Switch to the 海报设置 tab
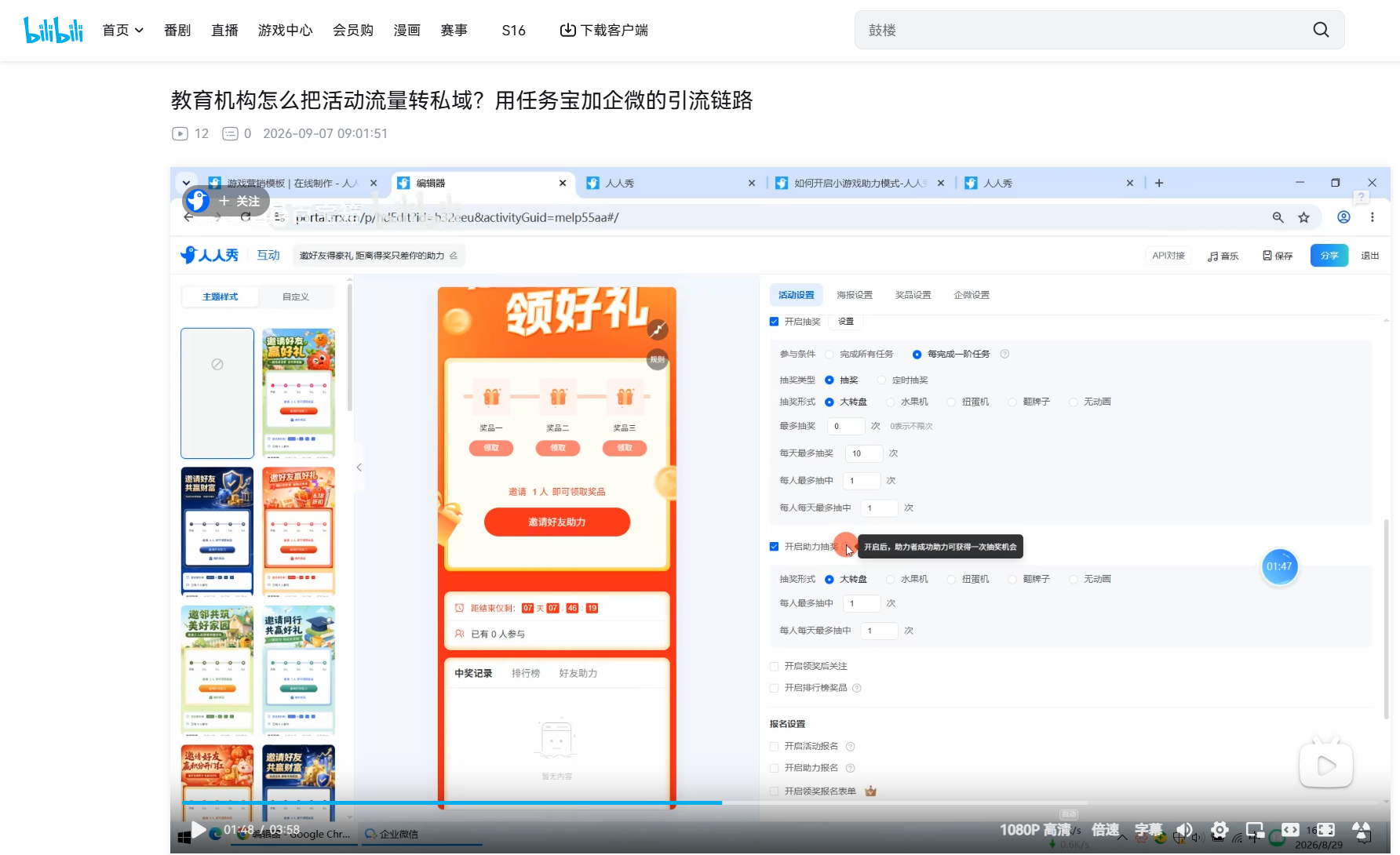The width and height of the screenshot is (1400, 855). 855,295
